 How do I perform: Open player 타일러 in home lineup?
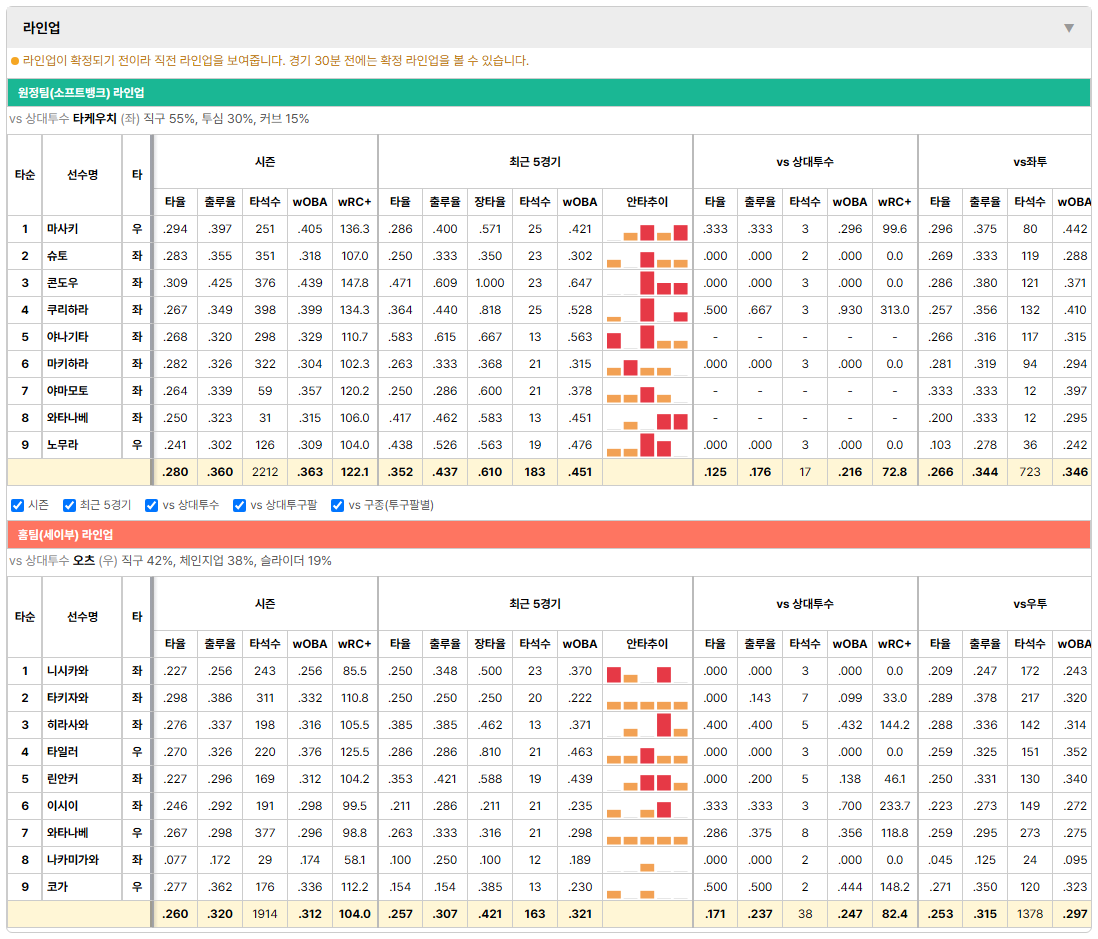pyautogui.click(x=63, y=751)
